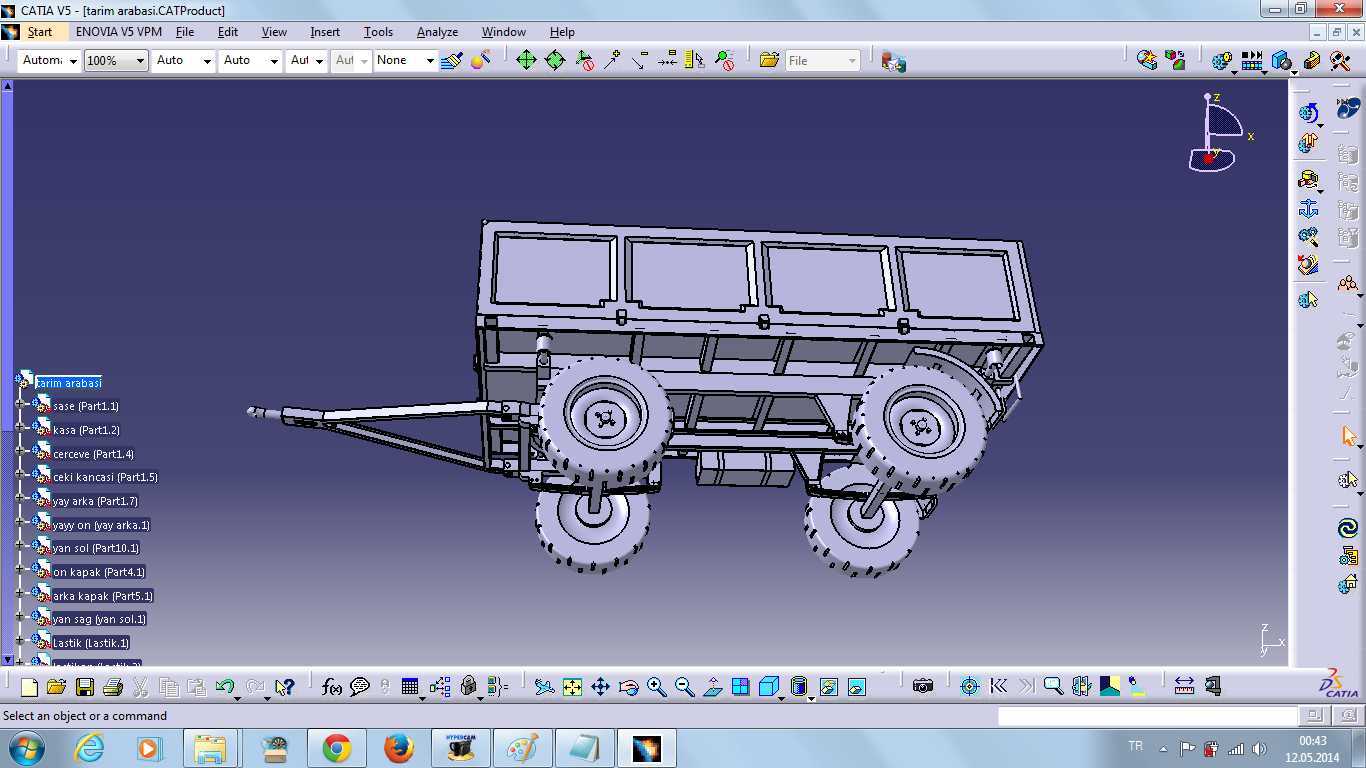Select the Rotate view tool
1366x768 pixels.
pyautogui.click(x=628, y=687)
